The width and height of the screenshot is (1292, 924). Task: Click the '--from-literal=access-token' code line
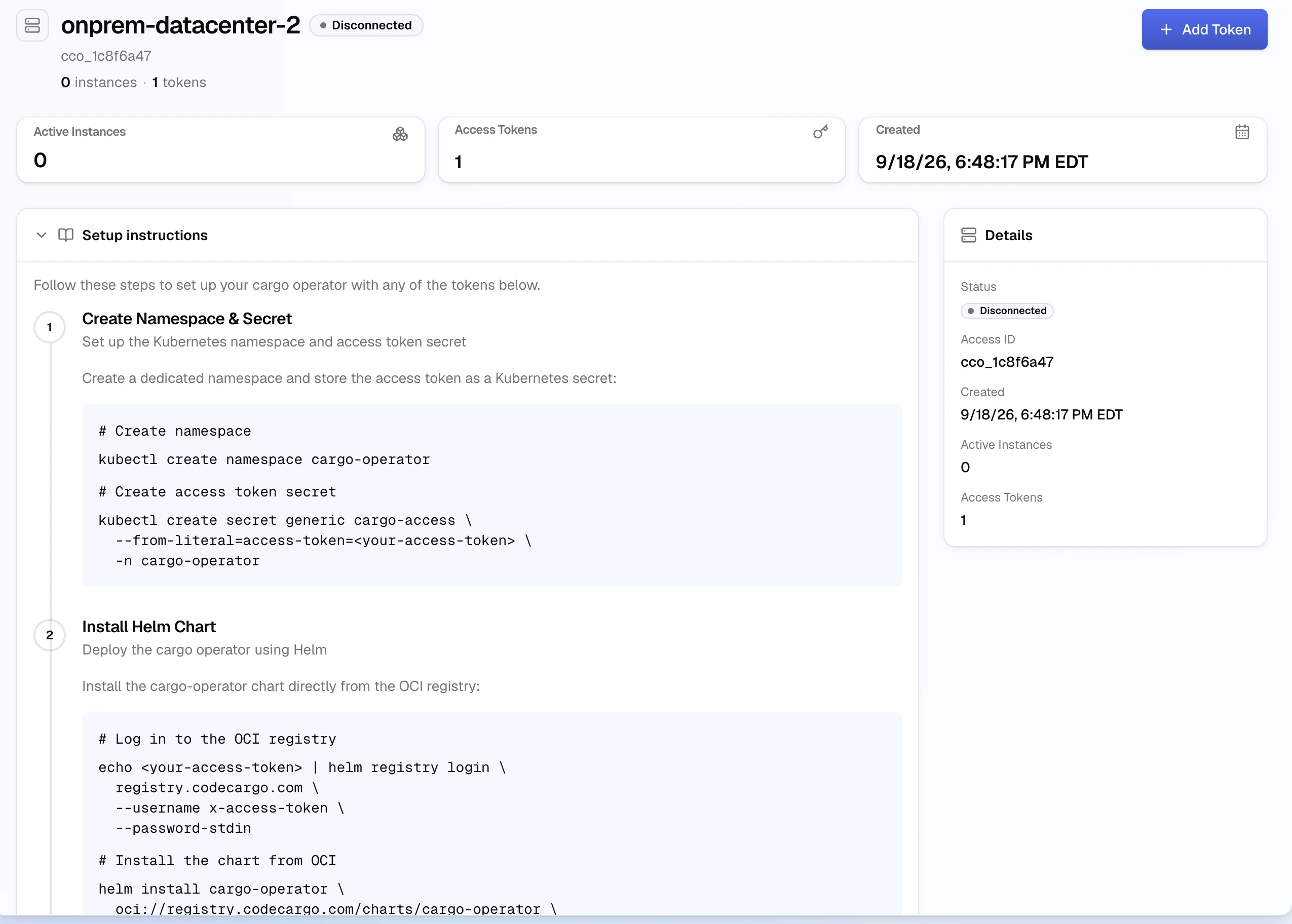(x=323, y=541)
